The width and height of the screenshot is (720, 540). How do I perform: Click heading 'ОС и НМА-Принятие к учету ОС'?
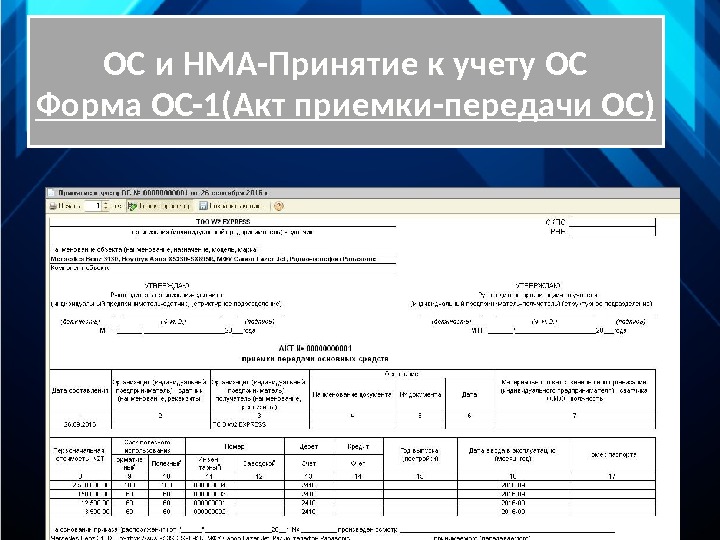[x=345, y=63]
